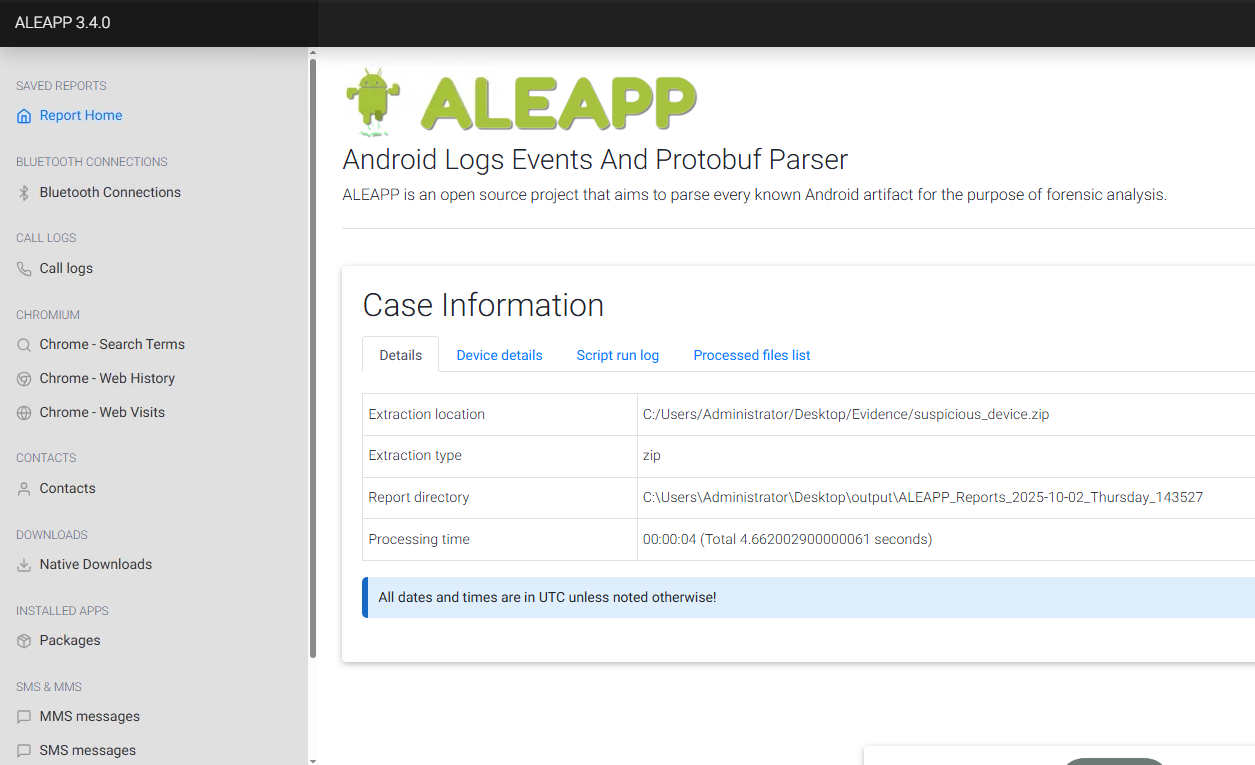1255x765 pixels.
Task: Select the Details tab
Action: pyautogui.click(x=400, y=355)
